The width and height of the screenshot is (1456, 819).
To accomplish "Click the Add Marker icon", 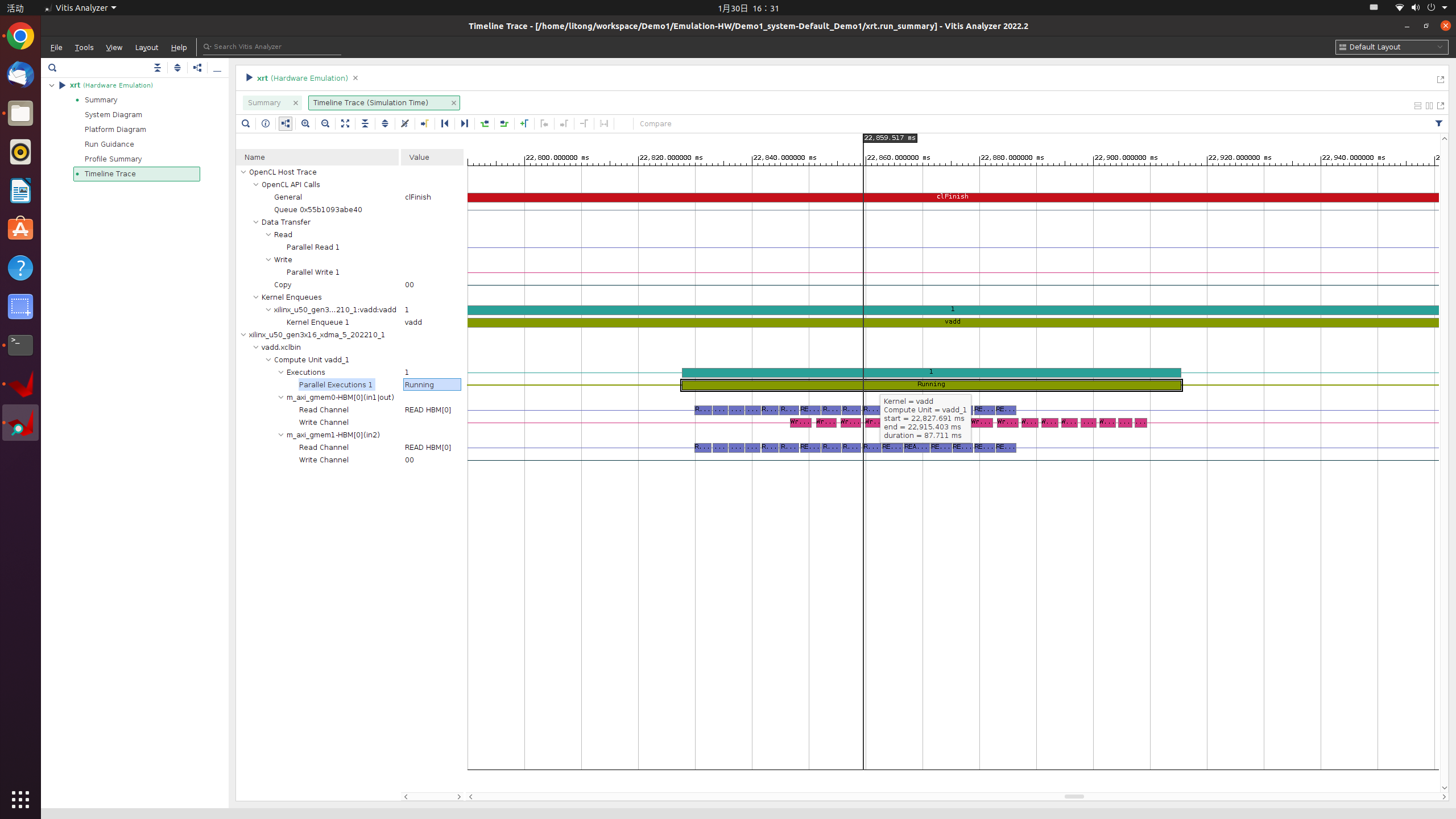I will (524, 123).
